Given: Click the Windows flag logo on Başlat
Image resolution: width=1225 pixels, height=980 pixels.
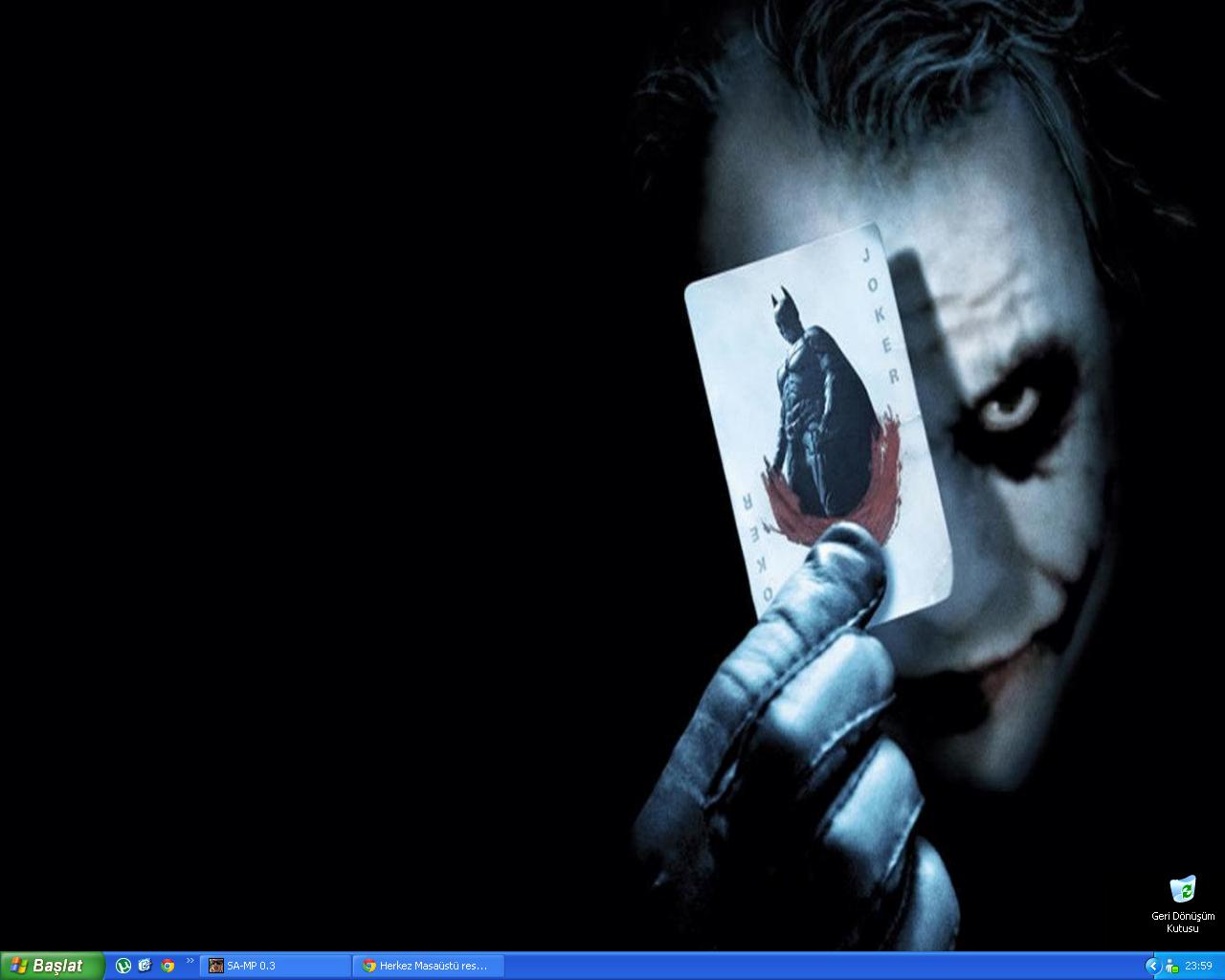Looking at the screenshot, I should [x=18, y=966].
